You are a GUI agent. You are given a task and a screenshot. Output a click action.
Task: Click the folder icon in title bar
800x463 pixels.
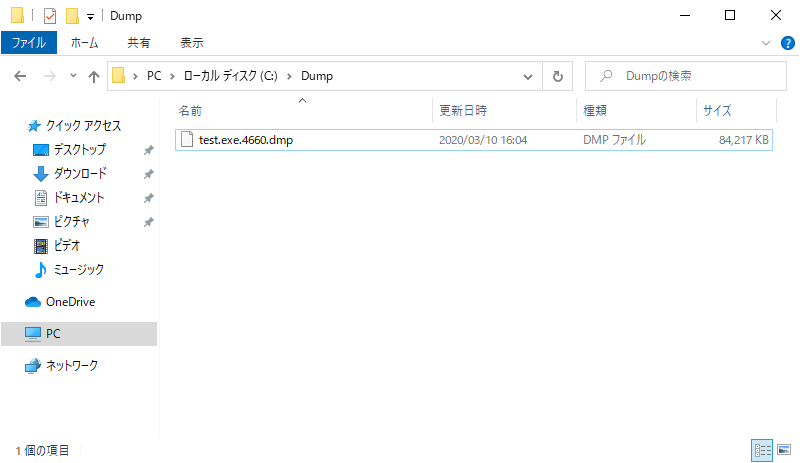(17, 15)
